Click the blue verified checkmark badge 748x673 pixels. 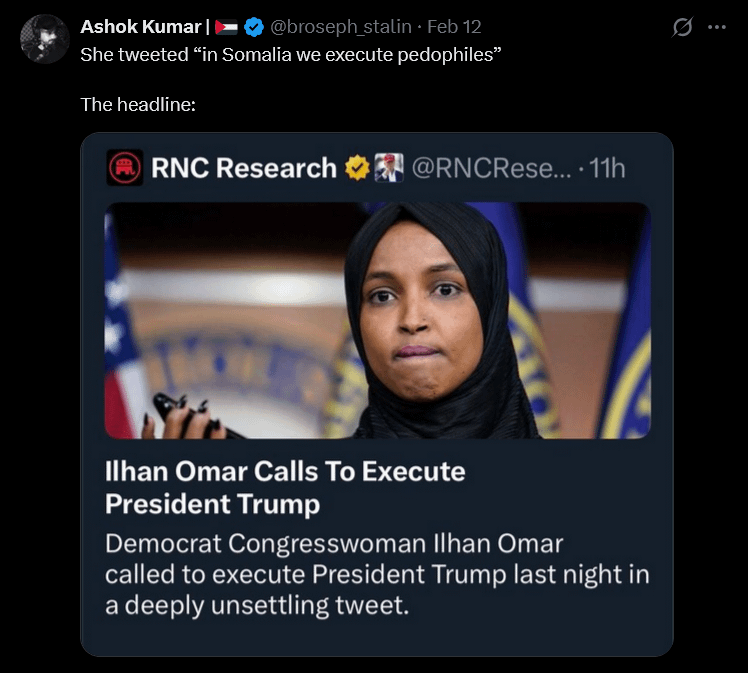(255, 27)
